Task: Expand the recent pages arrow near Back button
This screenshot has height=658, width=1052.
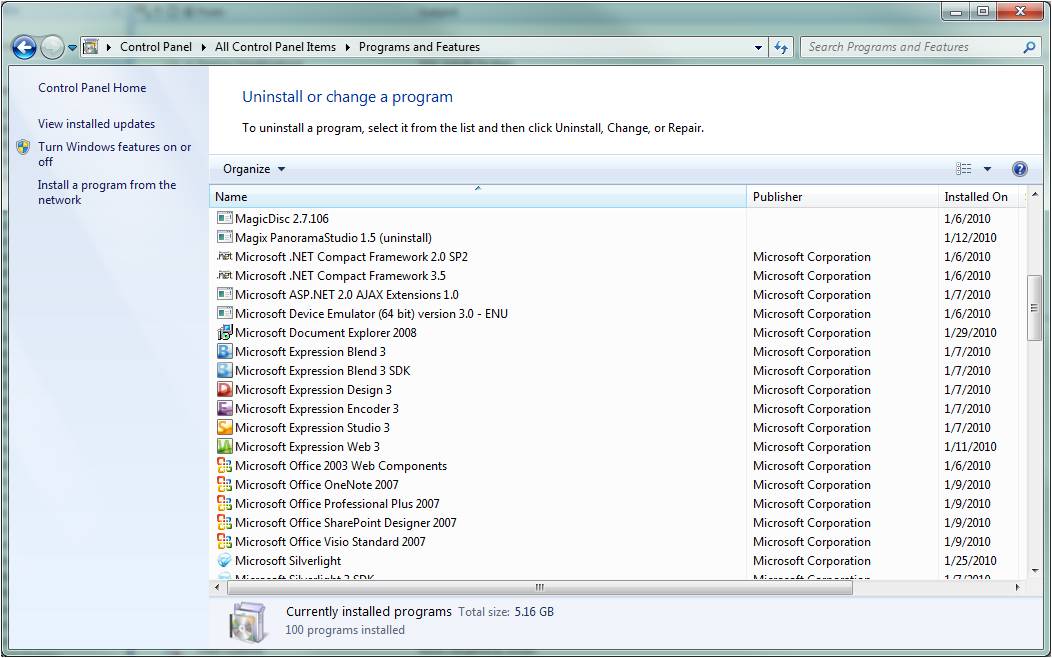Action: (x=72, y=48)
